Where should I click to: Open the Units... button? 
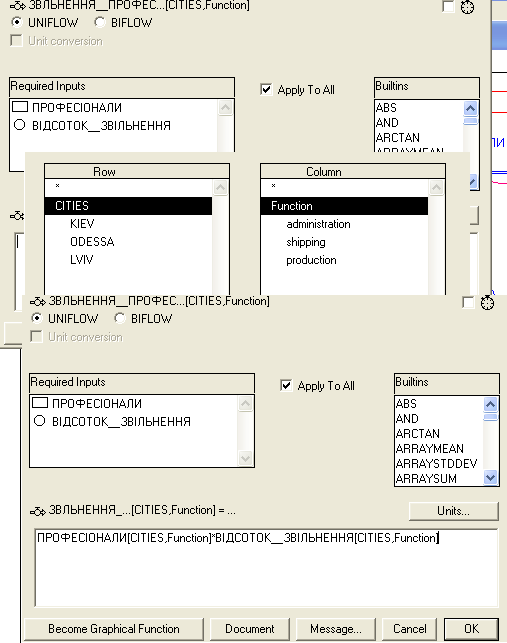point(453,511)
